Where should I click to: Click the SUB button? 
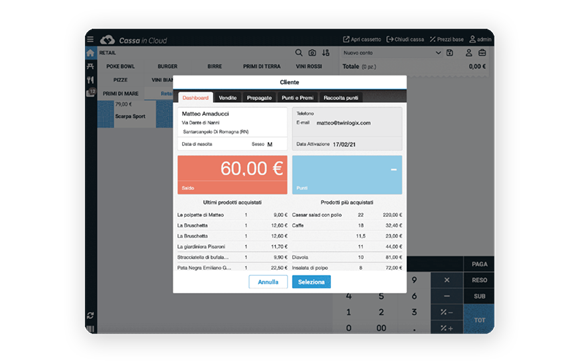tap(479, 296)
